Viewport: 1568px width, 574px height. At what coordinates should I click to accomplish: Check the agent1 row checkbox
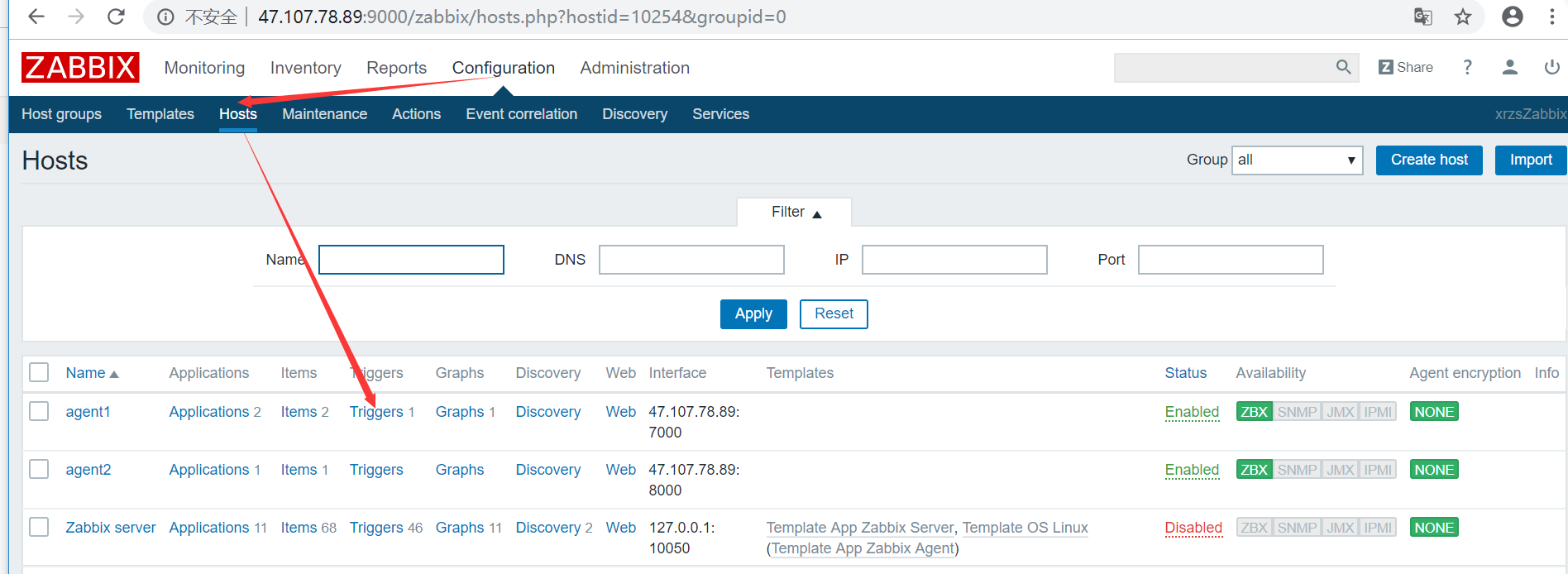pyautogui.click(x=39, y=411)
